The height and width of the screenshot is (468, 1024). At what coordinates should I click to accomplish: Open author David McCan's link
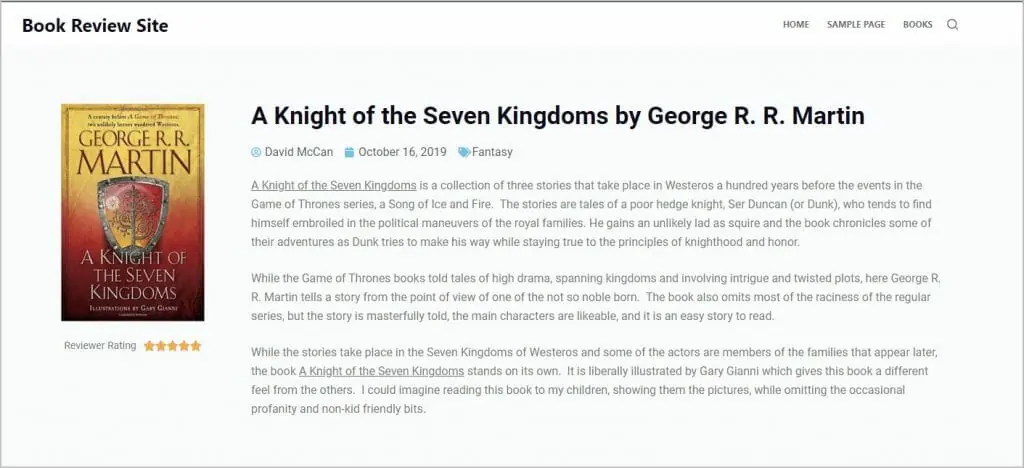299,152
